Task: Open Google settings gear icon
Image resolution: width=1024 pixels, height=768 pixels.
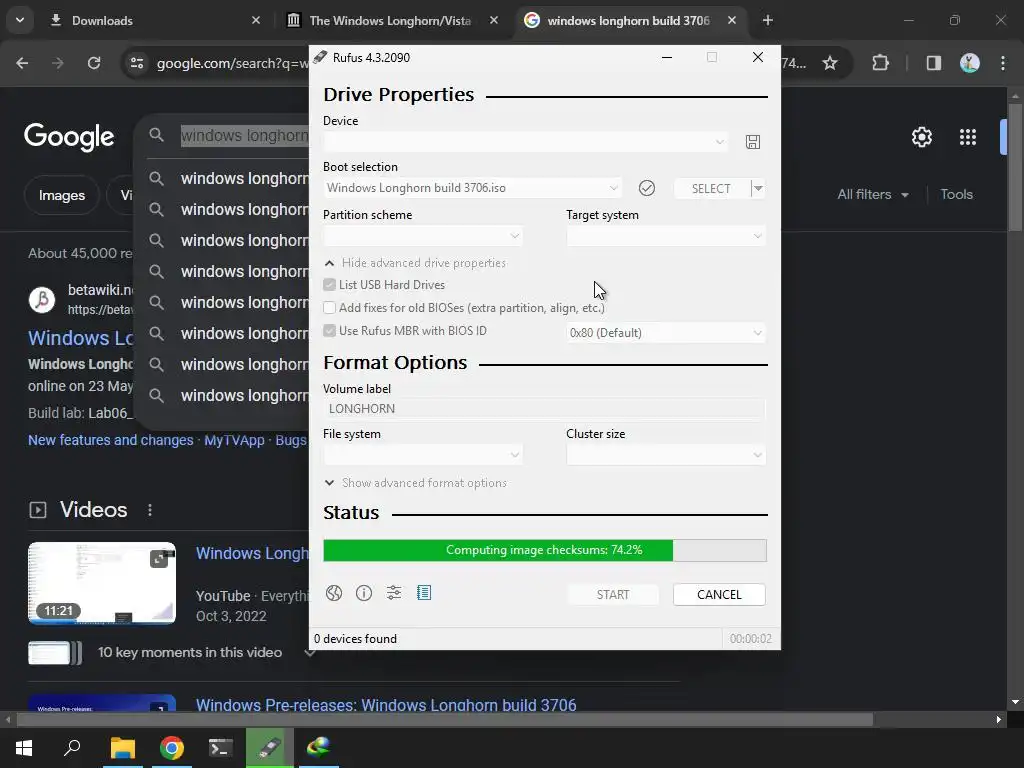Action: point(921,137)
